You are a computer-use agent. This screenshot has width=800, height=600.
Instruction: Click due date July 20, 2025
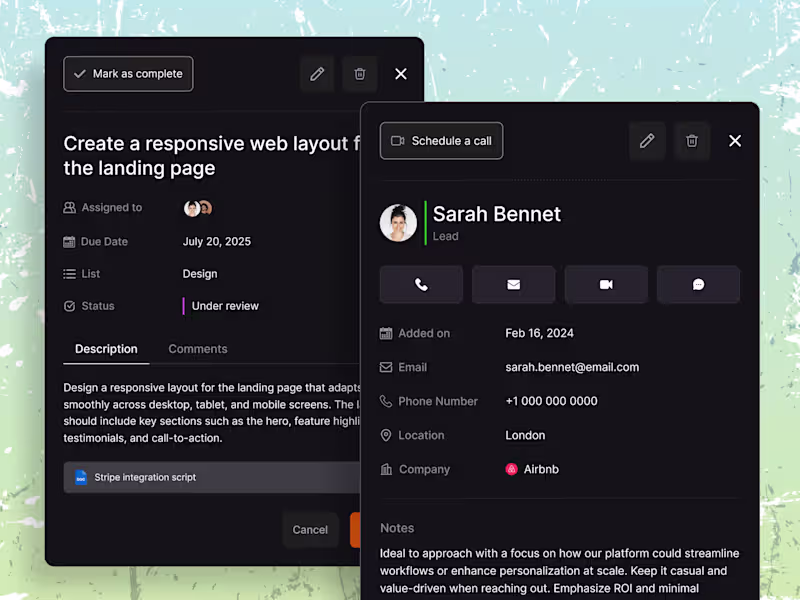(217, 242)
